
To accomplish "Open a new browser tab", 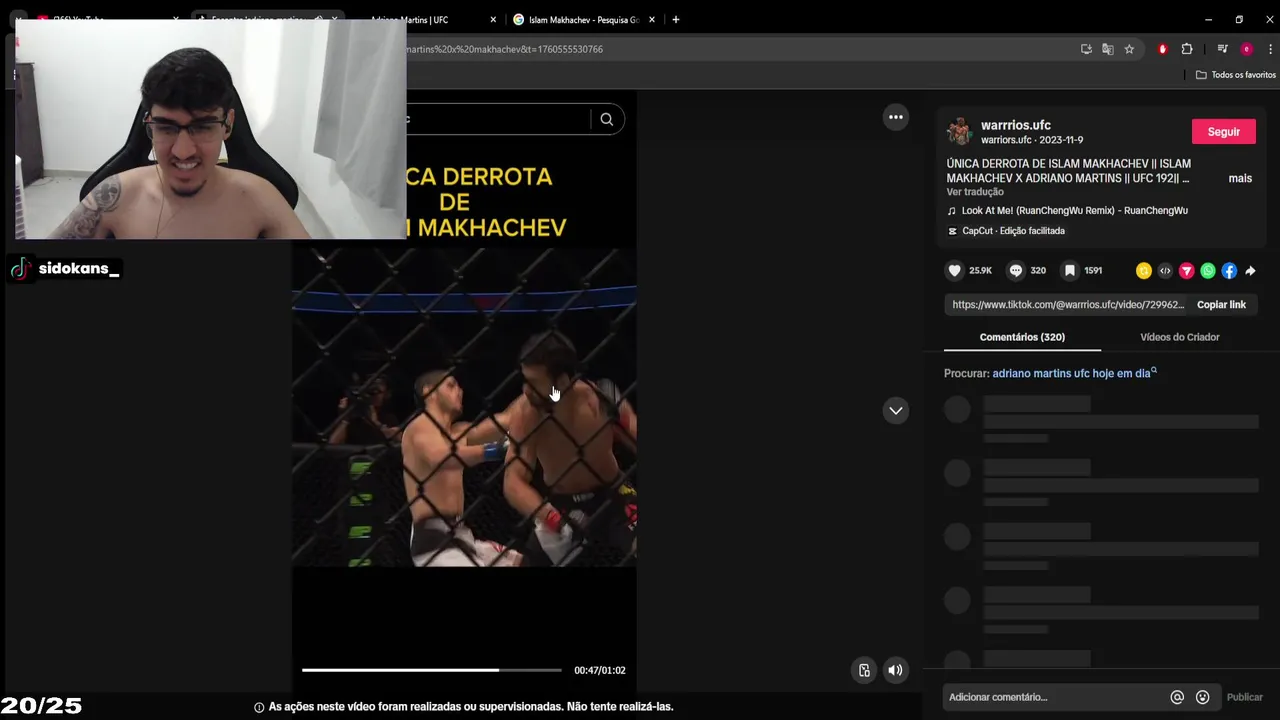I will pos(676,20).
